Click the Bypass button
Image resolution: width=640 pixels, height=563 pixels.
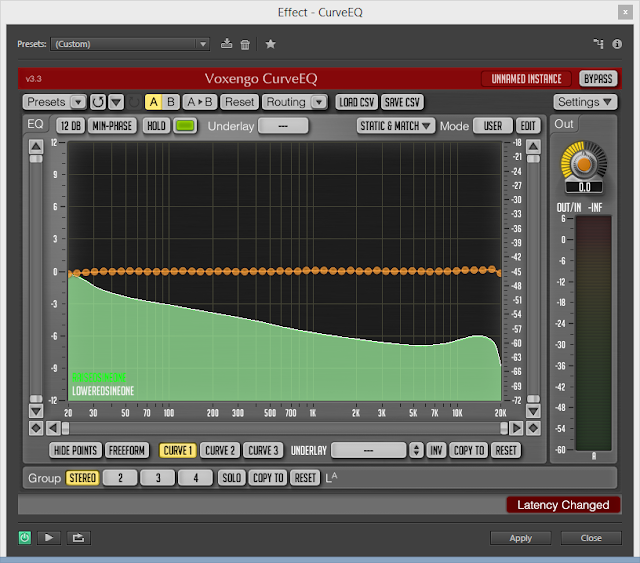[x=598, y=79]
